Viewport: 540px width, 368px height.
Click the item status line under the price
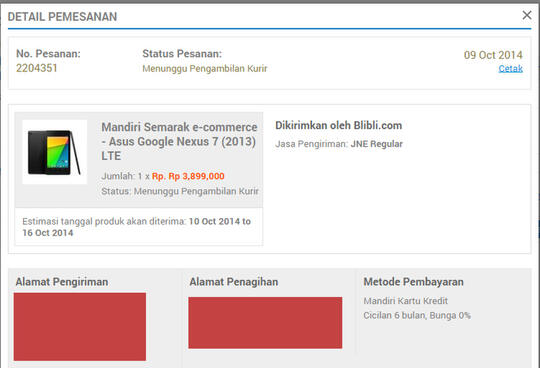(x=180, y=191)
